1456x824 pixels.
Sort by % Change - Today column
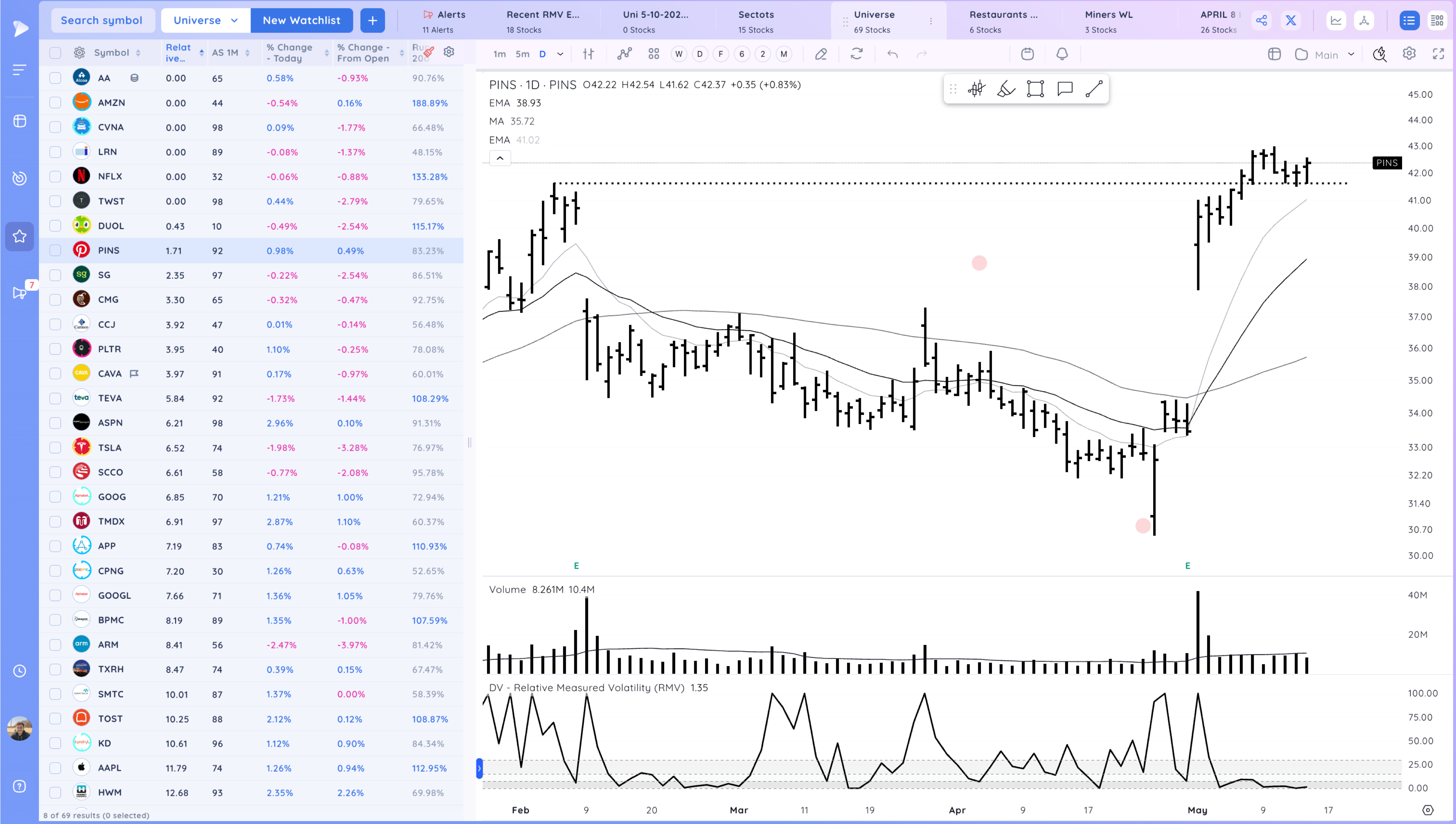297,53
